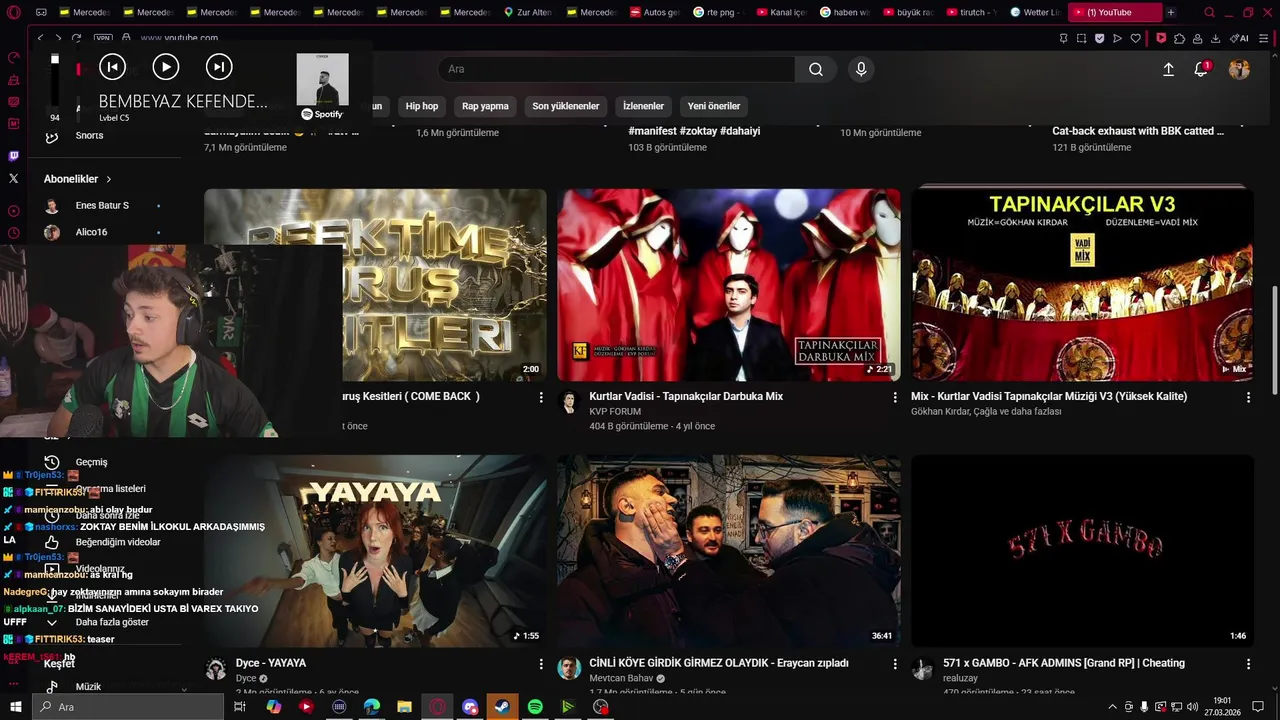Open the extensions cube icon
Screen dimensions: 1280x720
(x=1179, y=38)
